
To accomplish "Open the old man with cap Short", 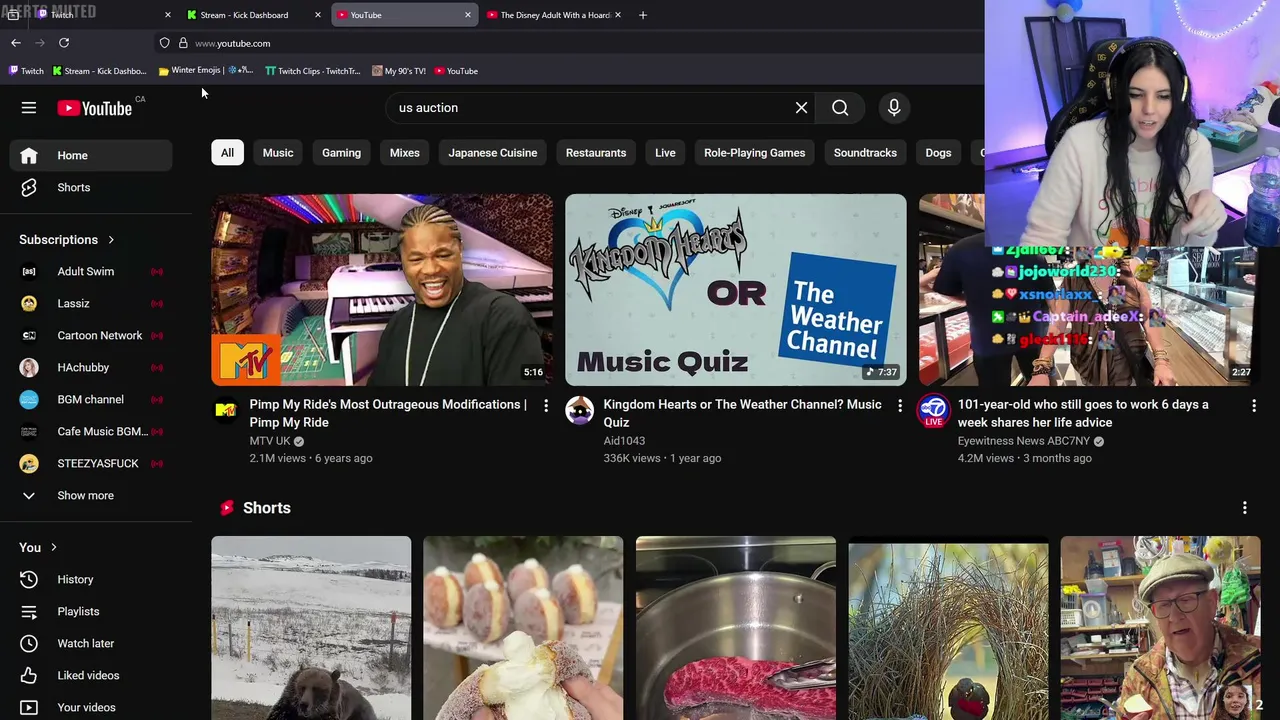I will pos(1160,628).
